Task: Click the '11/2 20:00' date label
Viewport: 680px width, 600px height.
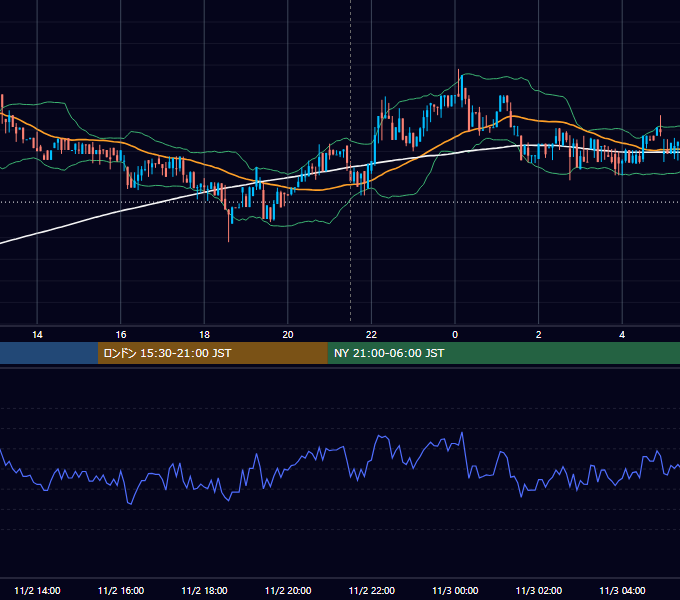Action: (288, 590)
